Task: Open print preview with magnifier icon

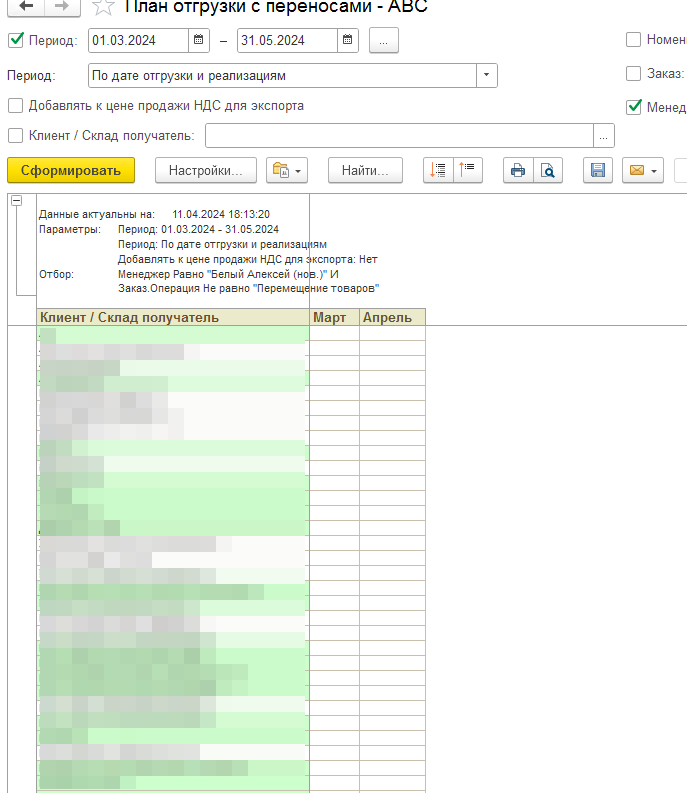Action: [547, 171]
